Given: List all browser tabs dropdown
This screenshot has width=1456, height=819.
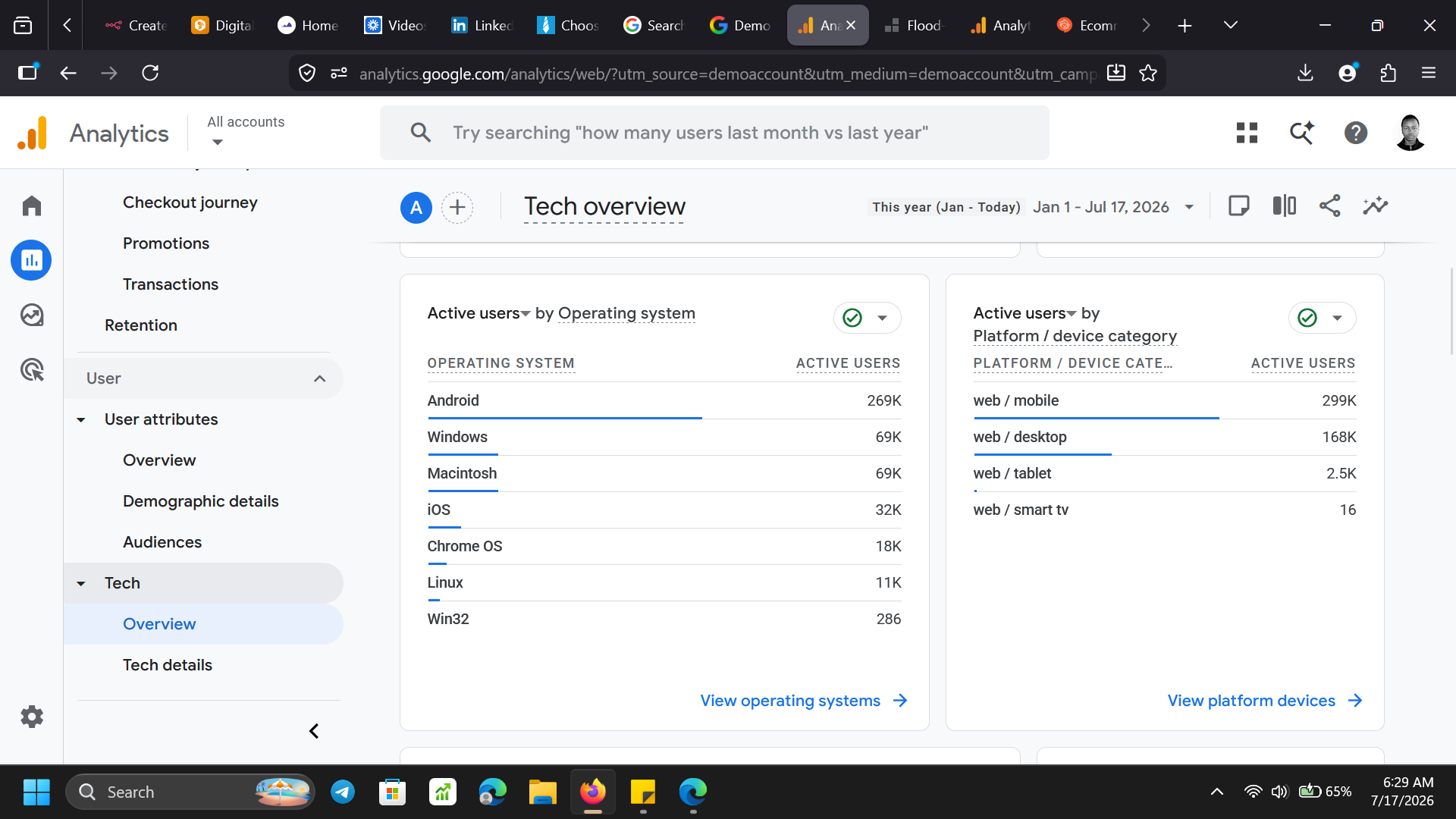Looking at the screenshot, I should (x=1231, y=25).
